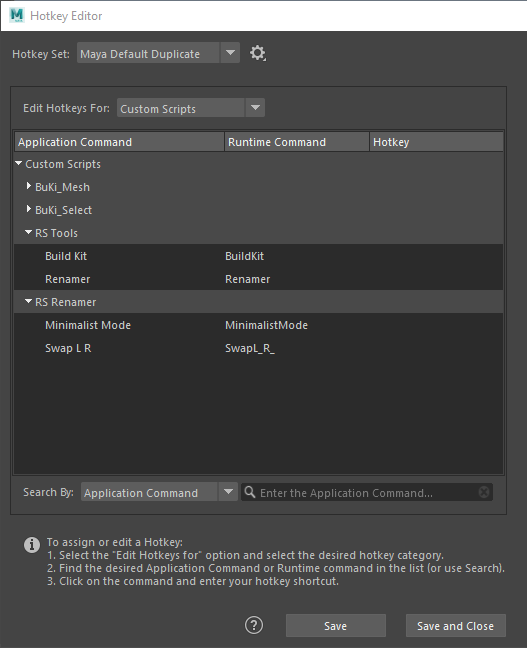Expand the BuKi_Select group
The width and height of the screenshot is (527, 648).
[29, 209]
